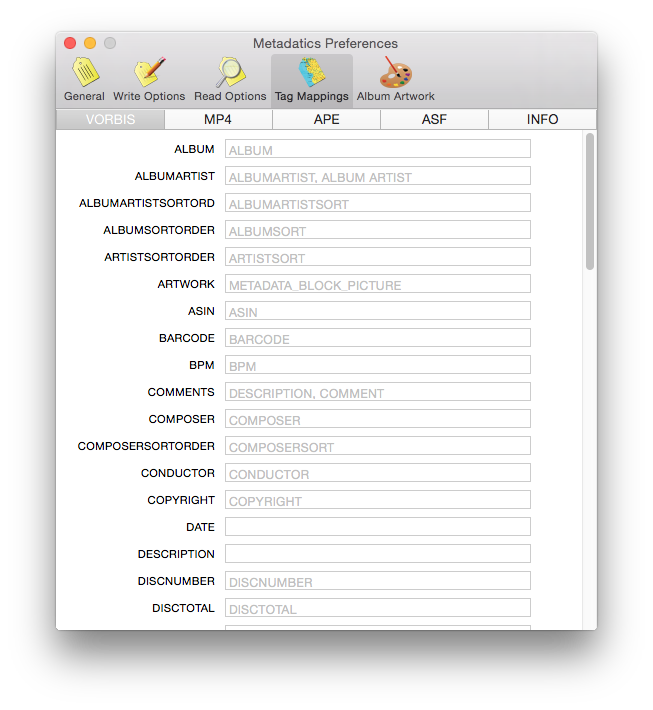Edit the DISCNUMBER mapping field
Viewport: 653px width, 710px height.
coord(378,580)
